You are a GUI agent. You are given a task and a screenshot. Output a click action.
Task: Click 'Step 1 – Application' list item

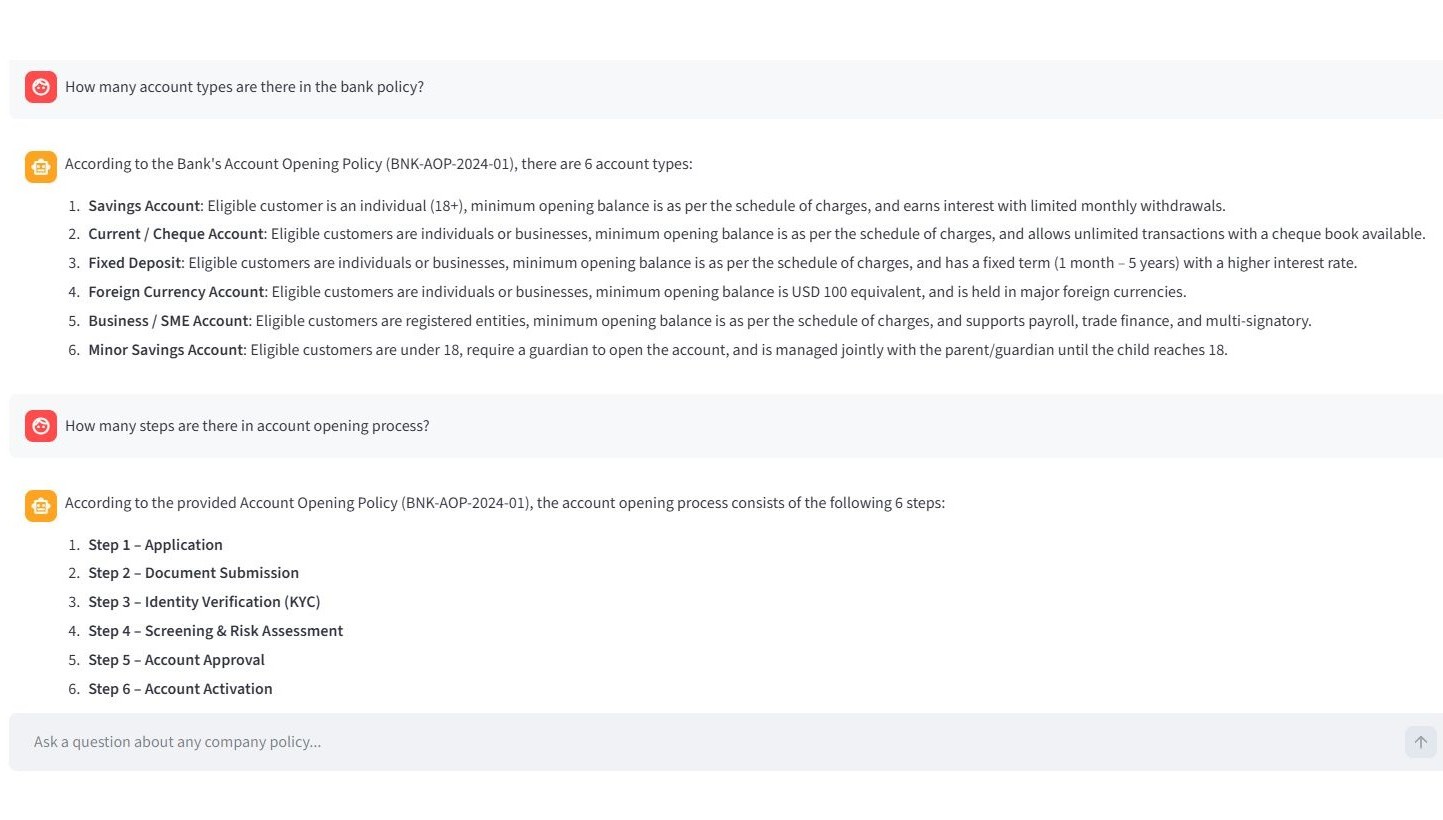[x=155, y=545]
